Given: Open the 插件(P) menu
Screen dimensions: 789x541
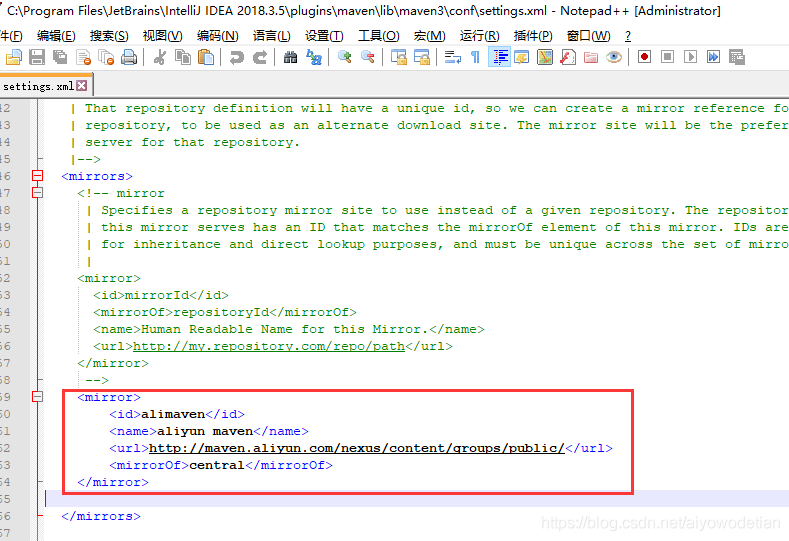Looking at the screenshot, I should click(533, 36).
